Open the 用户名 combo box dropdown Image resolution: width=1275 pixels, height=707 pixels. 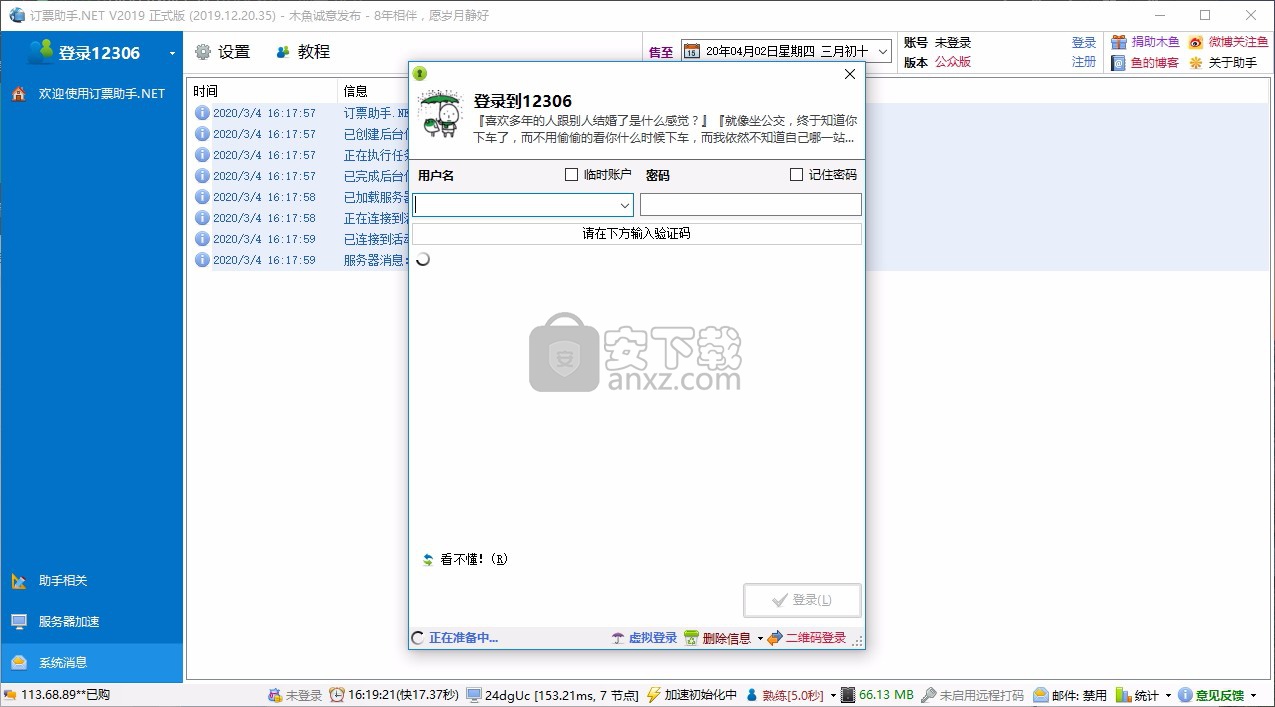click(x=625, y=205)
